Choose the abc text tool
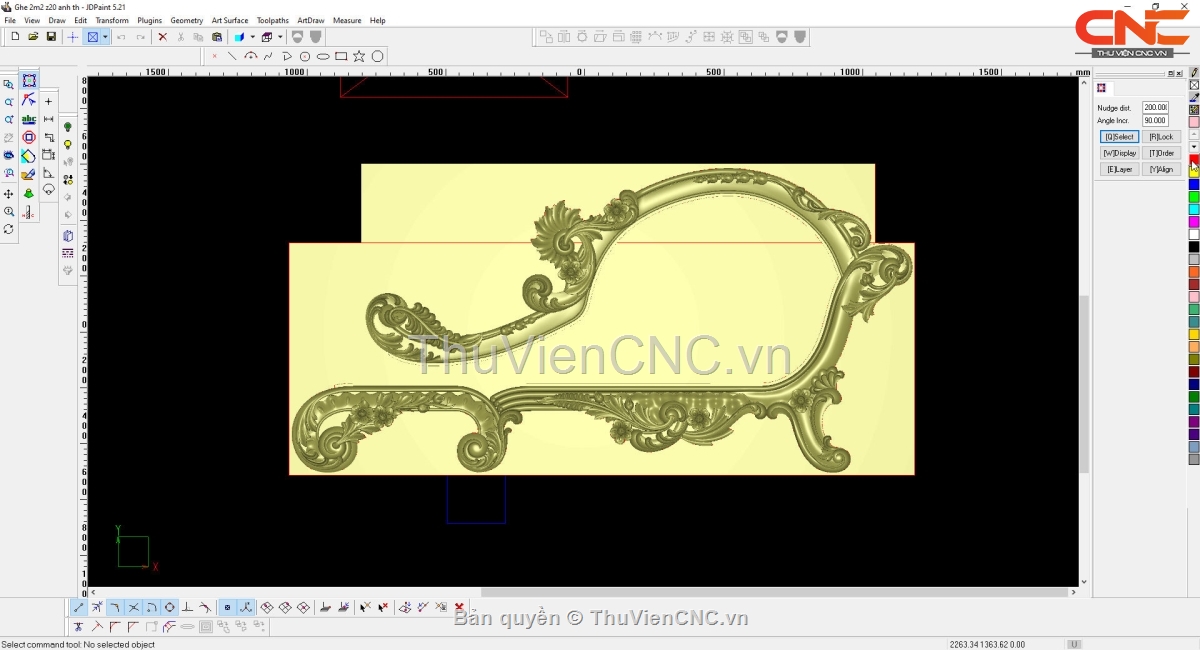 (29, 120)
